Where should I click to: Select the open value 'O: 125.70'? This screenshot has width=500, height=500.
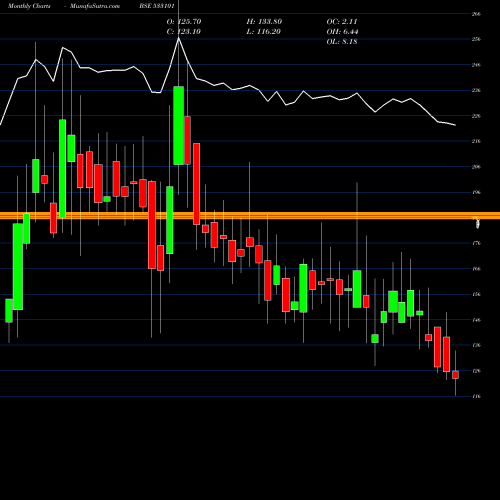coord(184,22)
